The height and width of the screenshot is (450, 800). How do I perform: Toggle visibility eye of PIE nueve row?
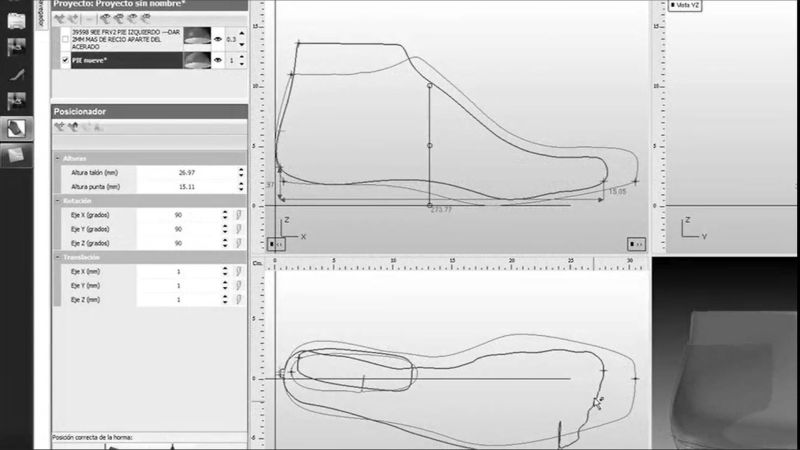pos(218,60)
